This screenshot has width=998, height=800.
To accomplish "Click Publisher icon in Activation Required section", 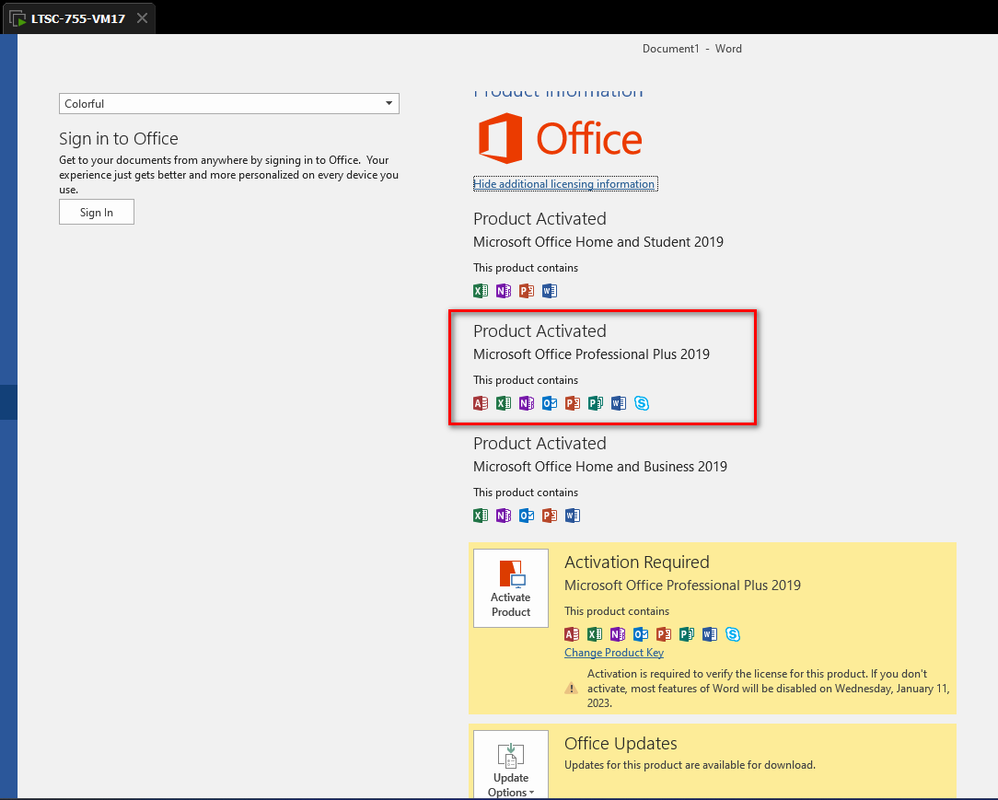I will pyautogui.click(x=686, y=634).
